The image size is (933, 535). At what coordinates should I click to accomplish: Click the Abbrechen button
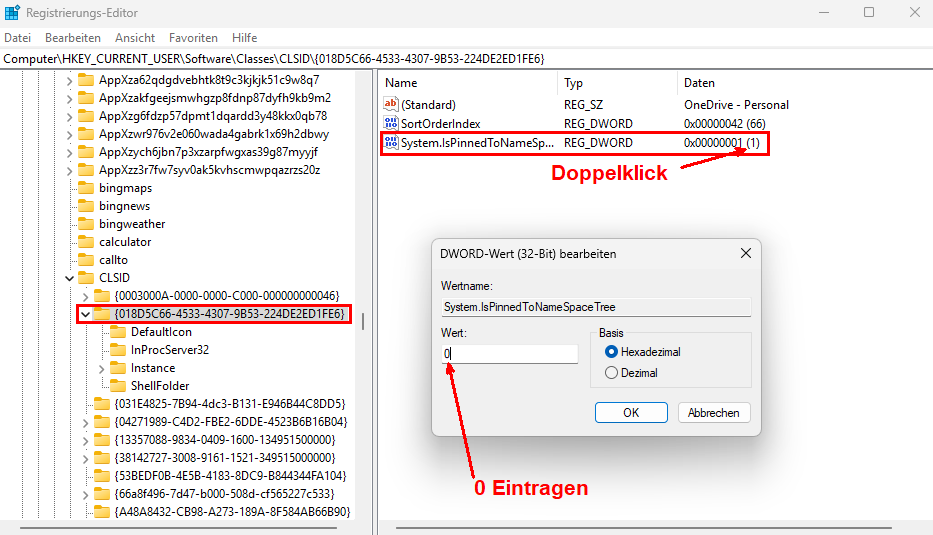[x=714, y=412]
